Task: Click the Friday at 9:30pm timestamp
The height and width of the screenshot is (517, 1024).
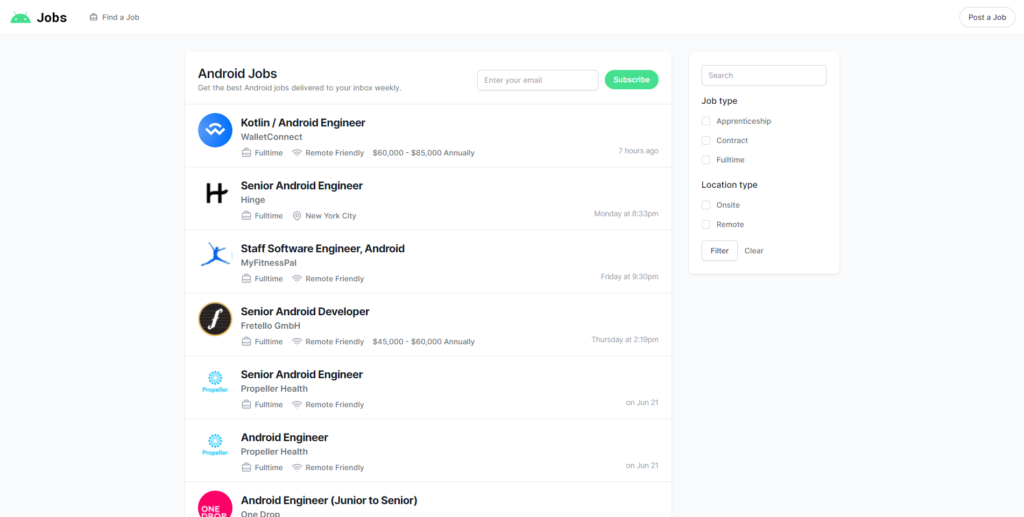Action: [x=630, y=277]
